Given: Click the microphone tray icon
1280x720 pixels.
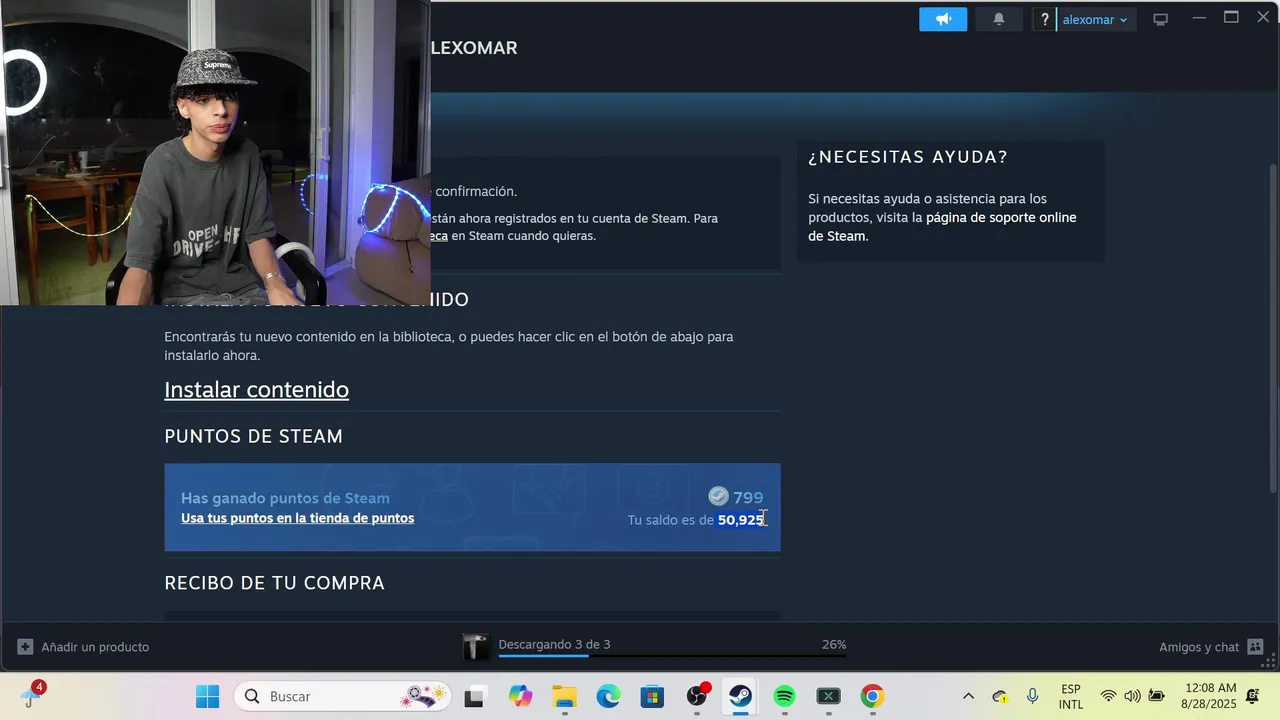Looking at the screenshot, I should tap(1032, 696).
